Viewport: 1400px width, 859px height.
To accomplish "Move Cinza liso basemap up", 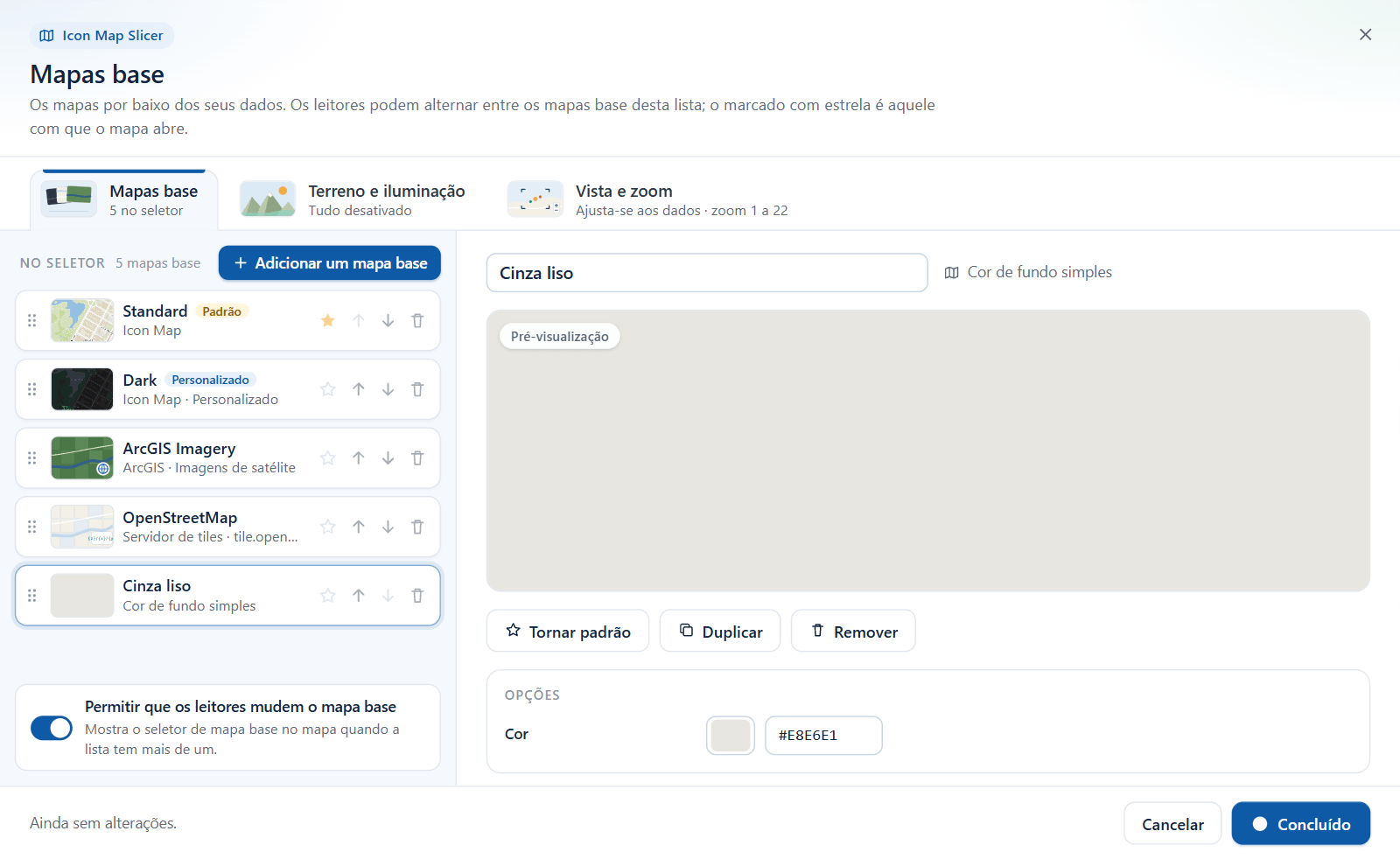I will (359, 596).
